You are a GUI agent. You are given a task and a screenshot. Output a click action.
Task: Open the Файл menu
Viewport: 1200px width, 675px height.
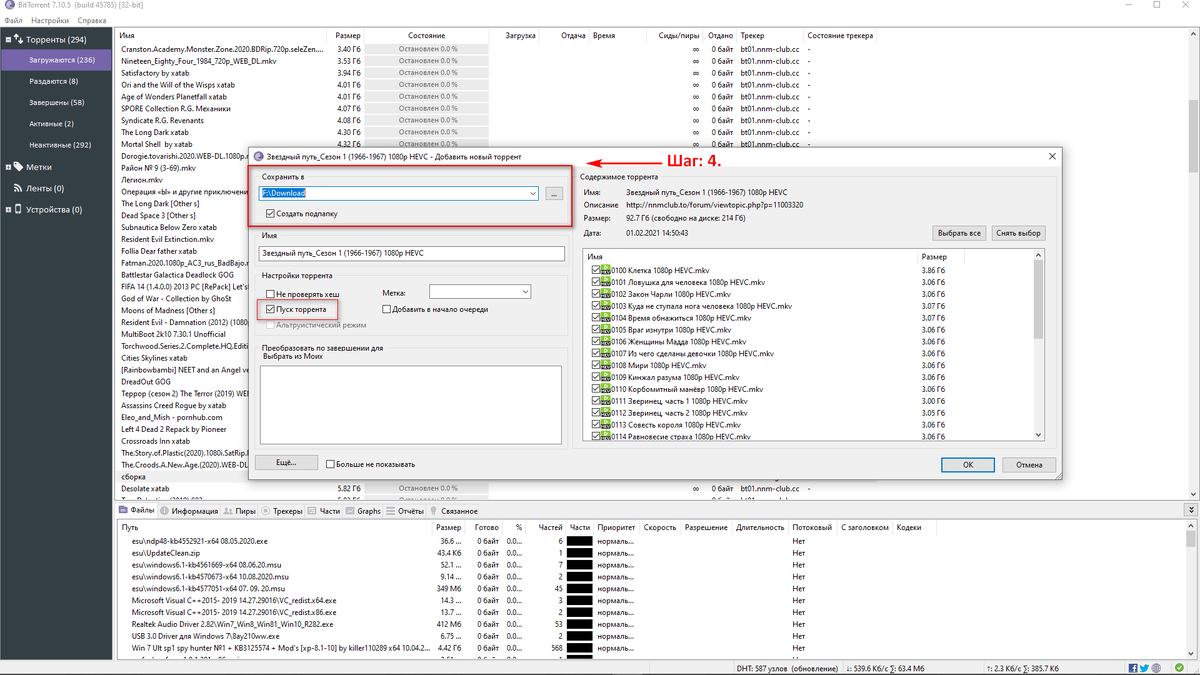11,20
